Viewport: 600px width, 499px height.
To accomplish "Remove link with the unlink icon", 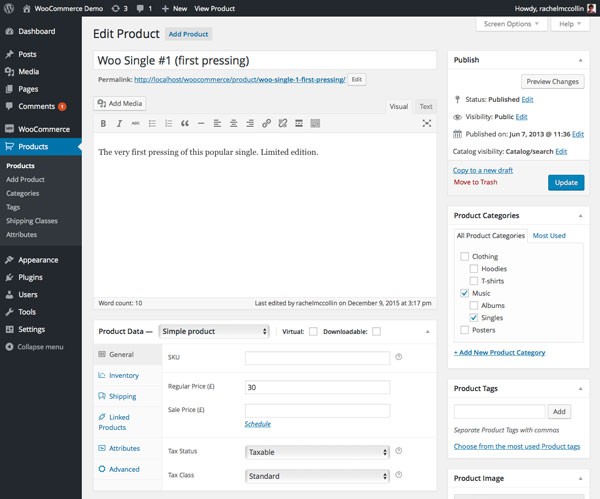I will click(283, 123).
